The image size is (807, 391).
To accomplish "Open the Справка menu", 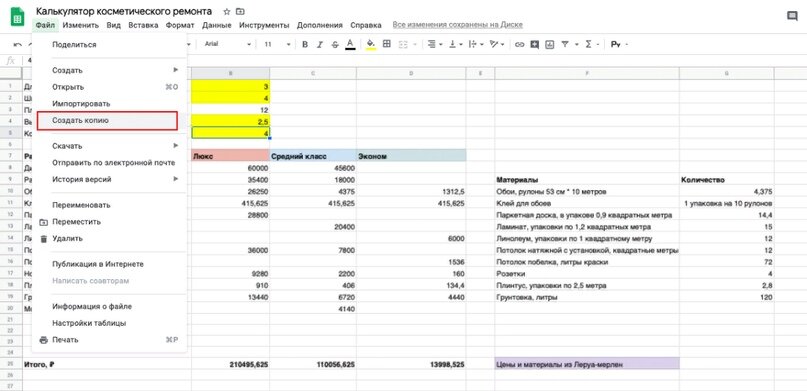I will (366, 25).
